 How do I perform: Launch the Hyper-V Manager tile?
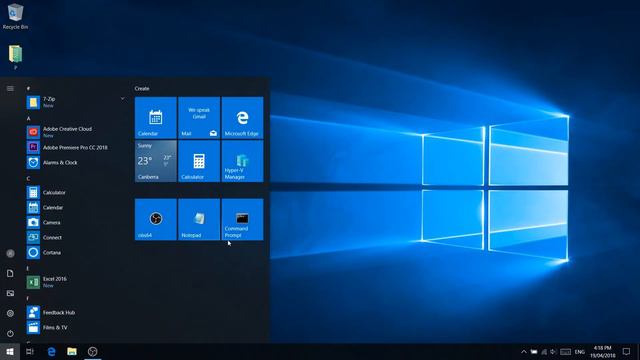point(242,161)
